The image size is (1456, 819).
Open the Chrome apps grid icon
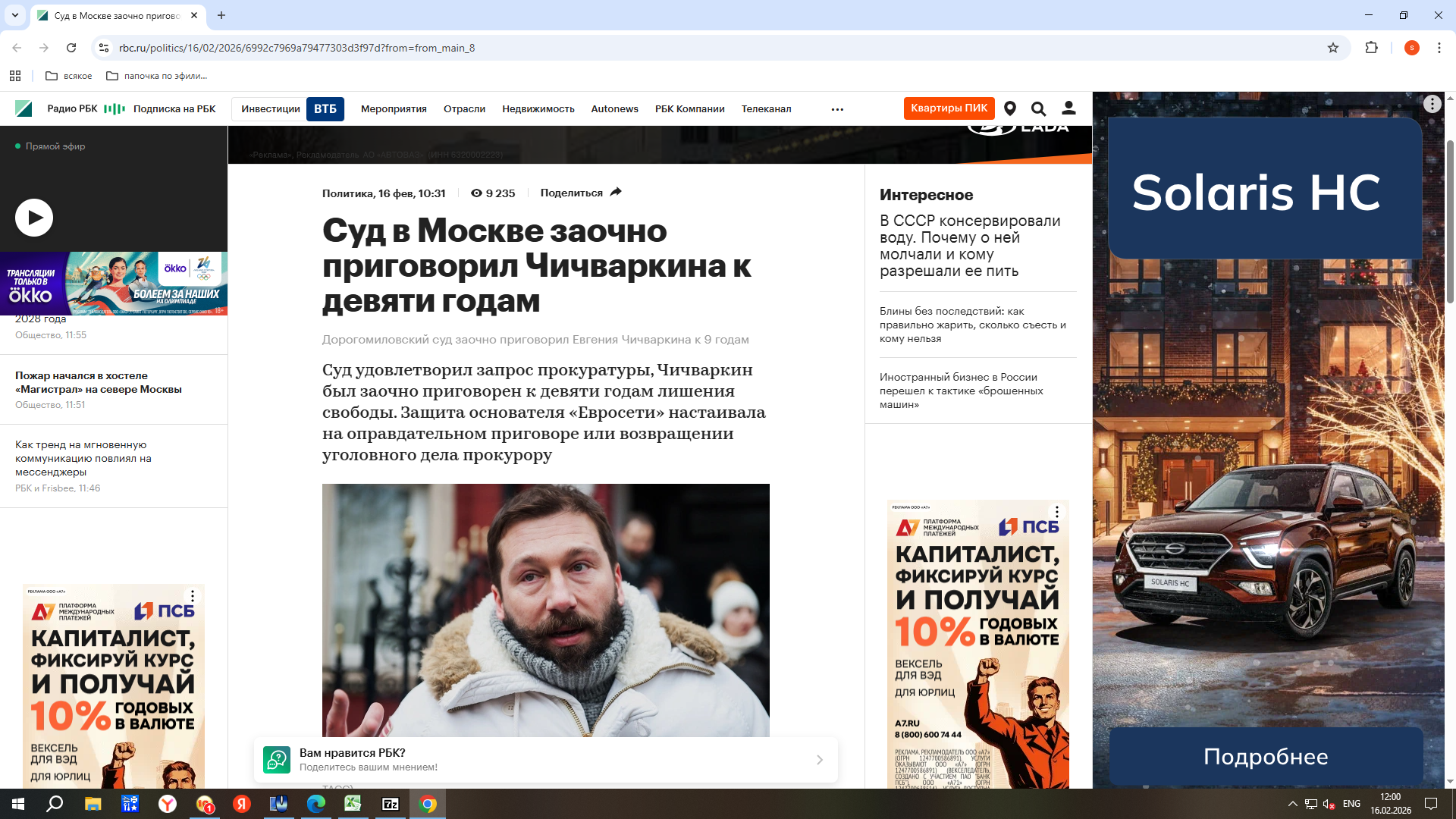15,76
